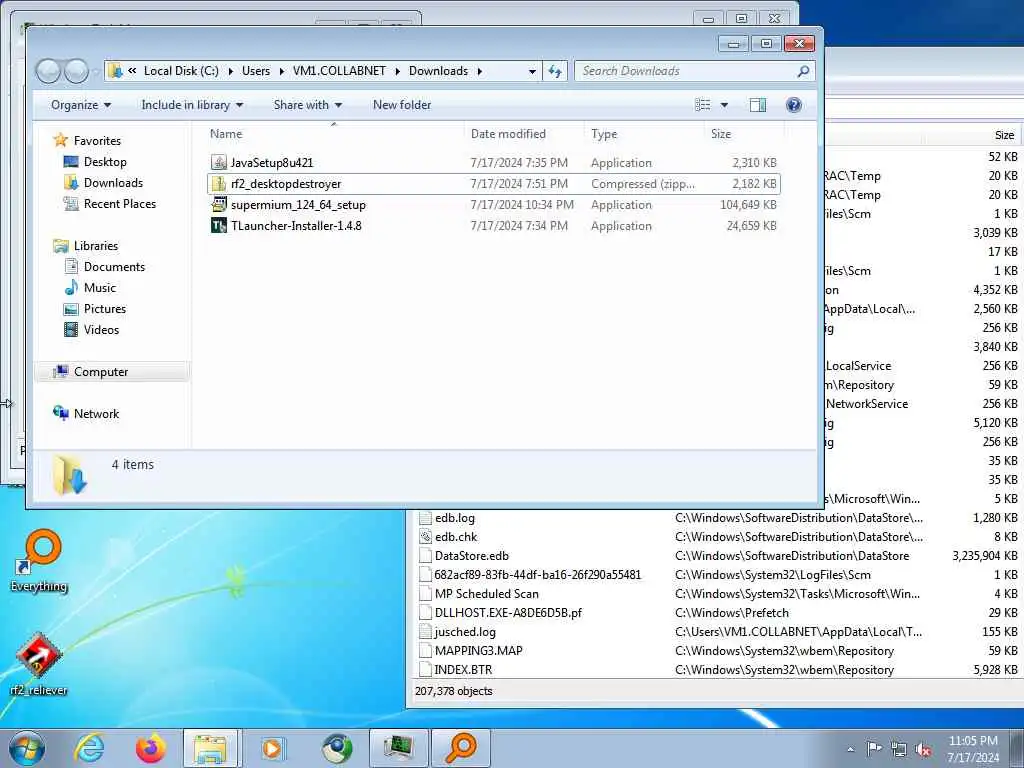This screenshot has width=1024, height=768.
Task: Select Favorites header in sidebar
Action: point(97,140)
